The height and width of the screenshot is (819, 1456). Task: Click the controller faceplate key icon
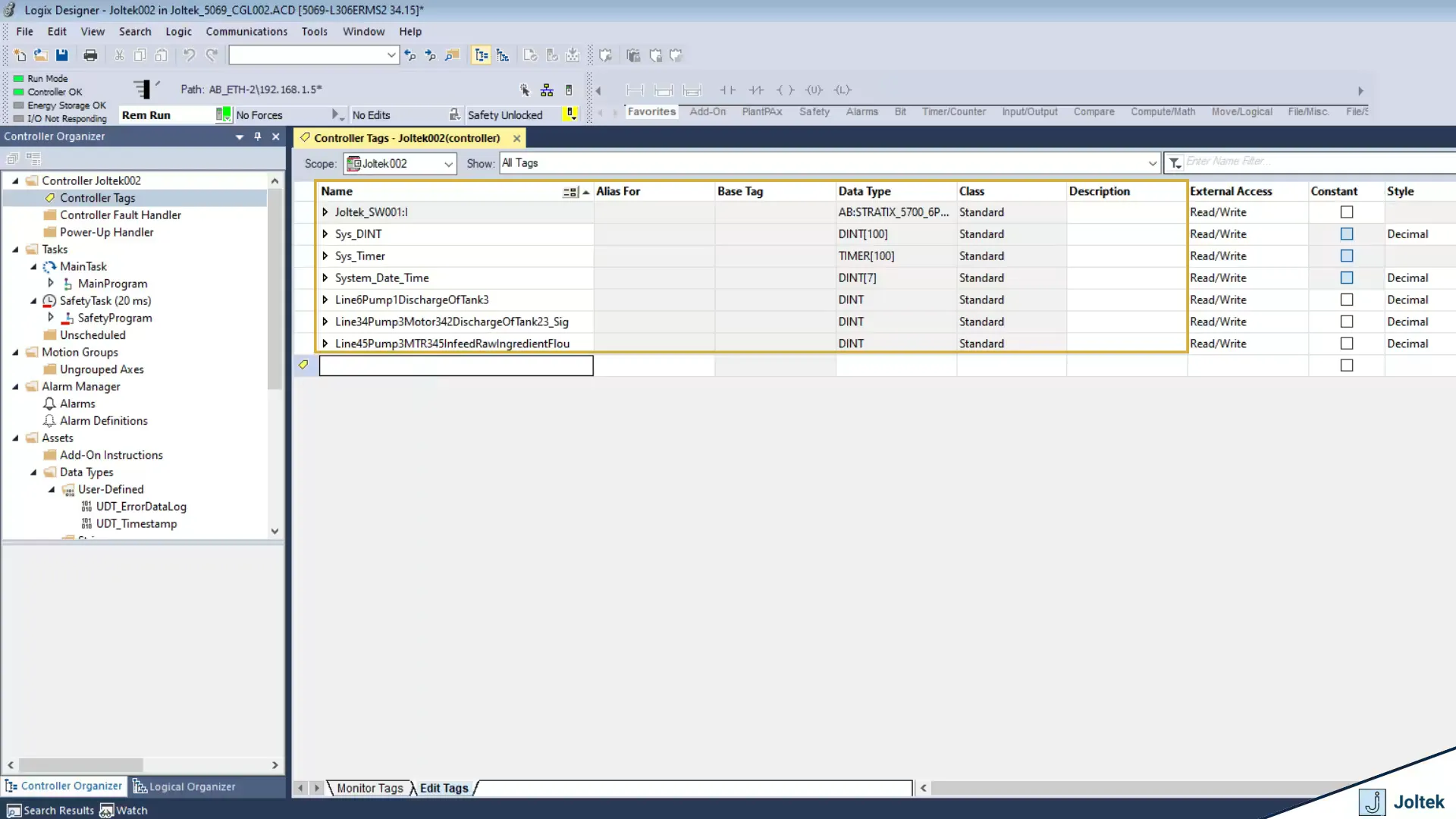tap(569, 90)
